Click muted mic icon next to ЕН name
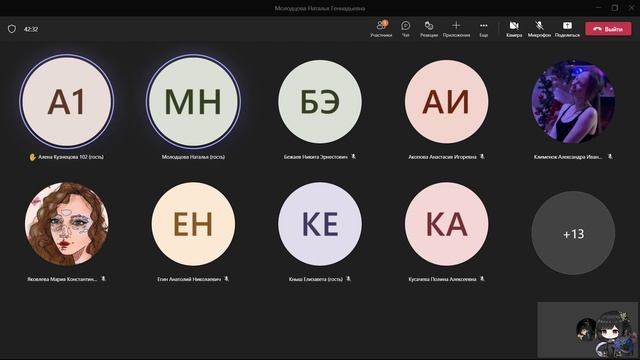The width and height of the screenshot is (640, 360). (x=227, y=279)
